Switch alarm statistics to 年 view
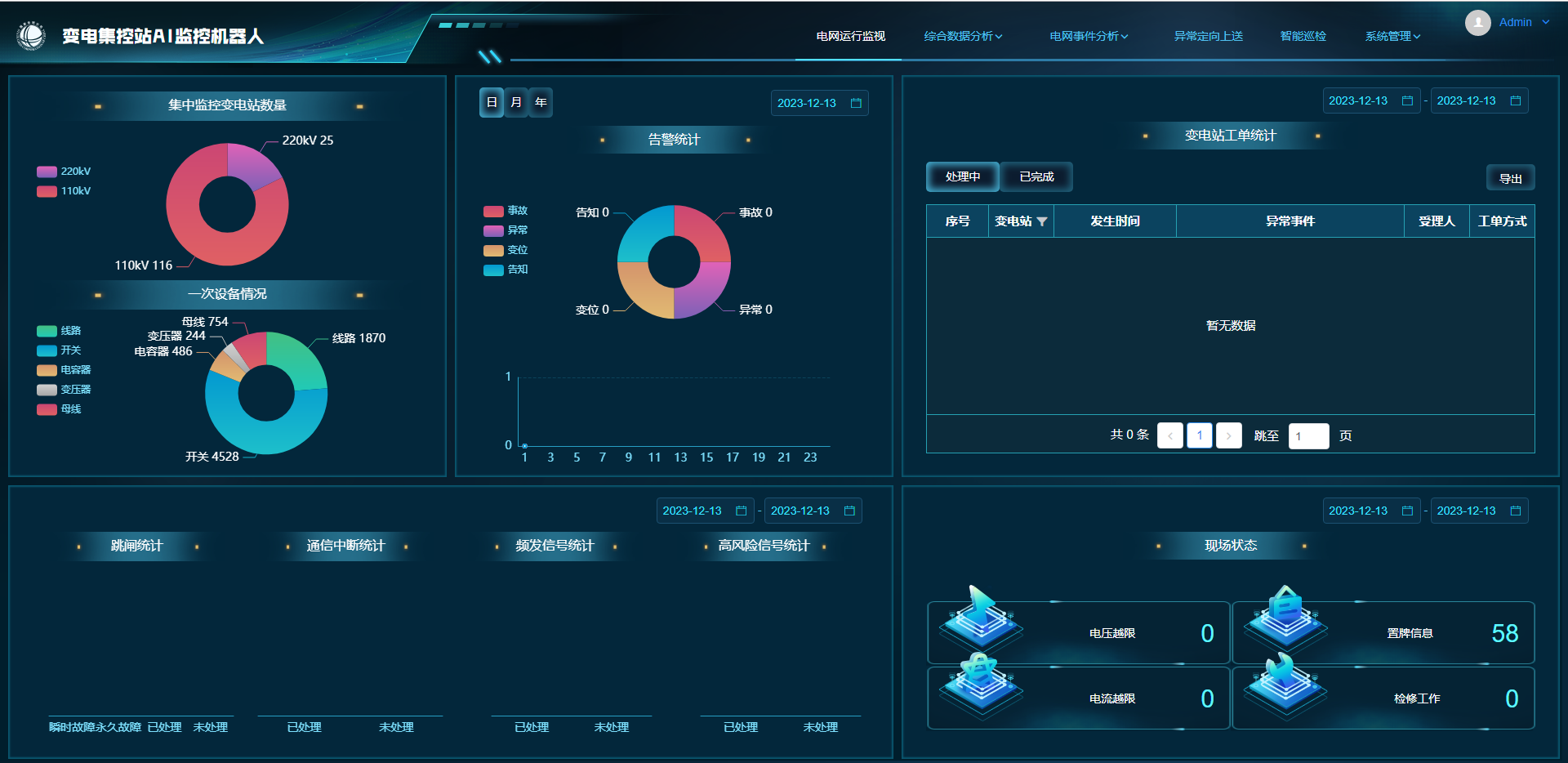Screen dimensions: 1568x763 pos(541,102)
